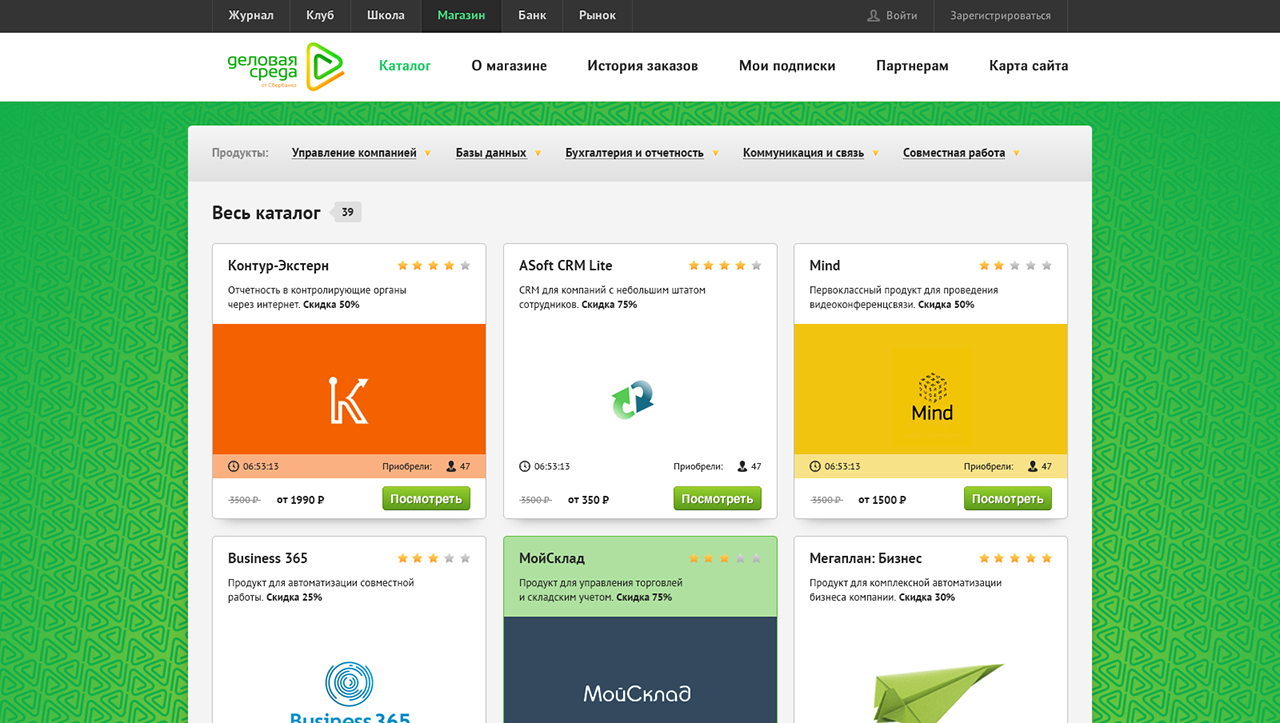
Task: Click Посмотреть button for Контур-Экстерн
Action: pos(426,498)
